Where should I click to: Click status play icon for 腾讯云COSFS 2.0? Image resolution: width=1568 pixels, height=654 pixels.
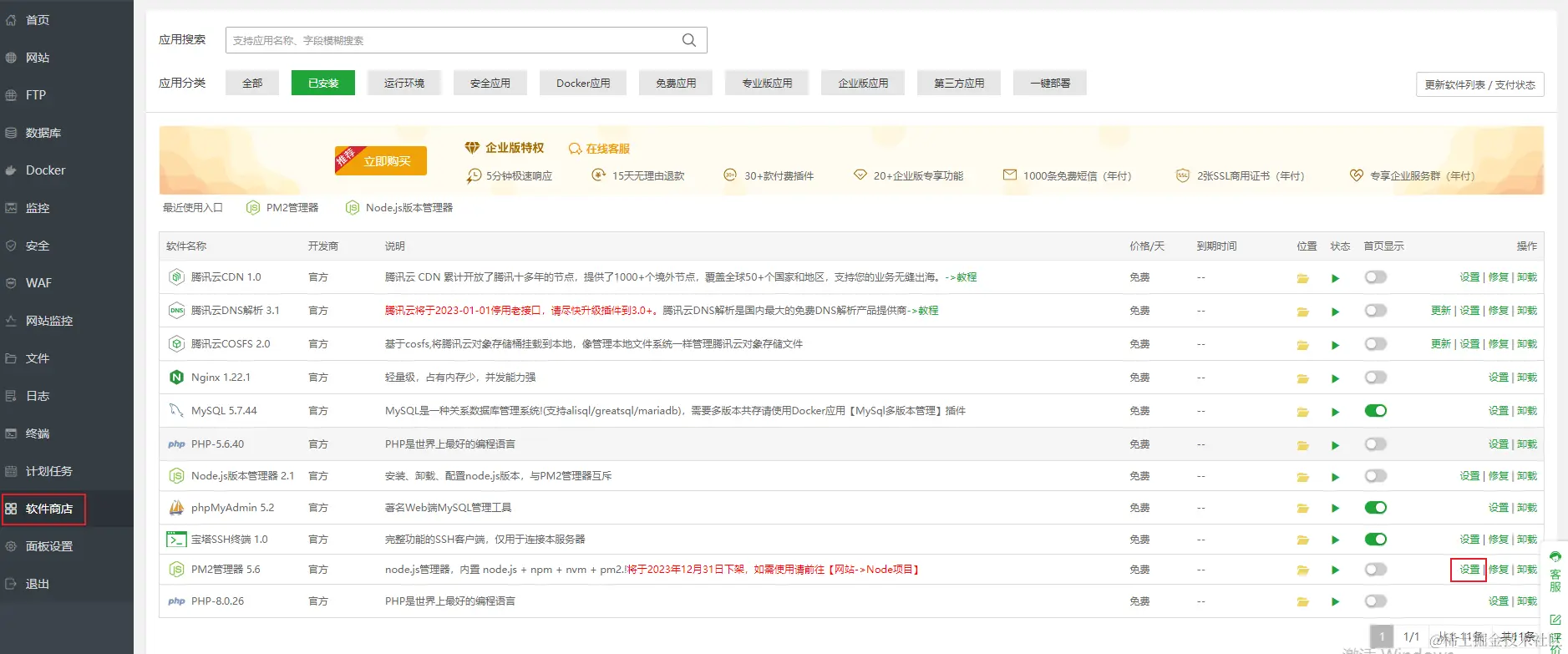pyautogui.click(x=1335, y=345)
